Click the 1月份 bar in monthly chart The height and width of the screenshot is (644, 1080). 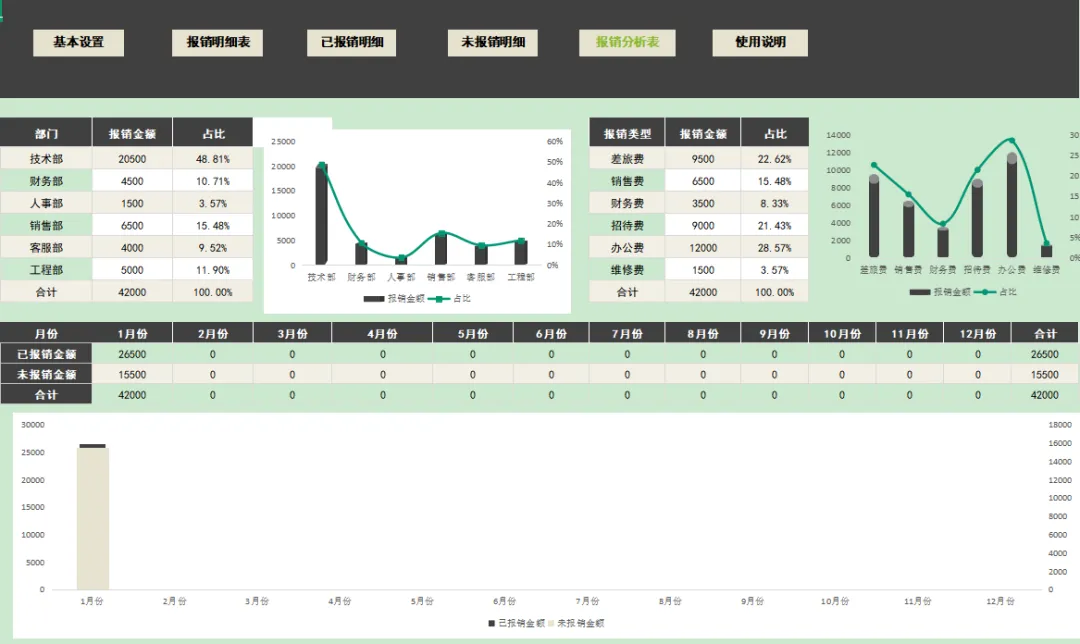click(93, 517)
